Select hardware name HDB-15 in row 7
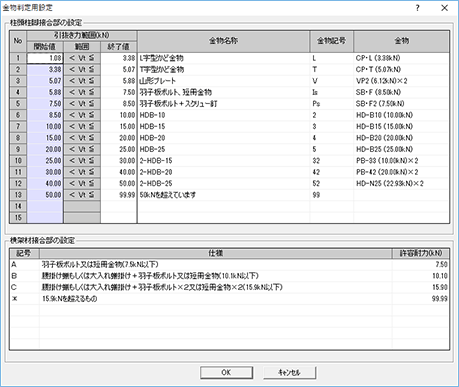 coord(223,126)
